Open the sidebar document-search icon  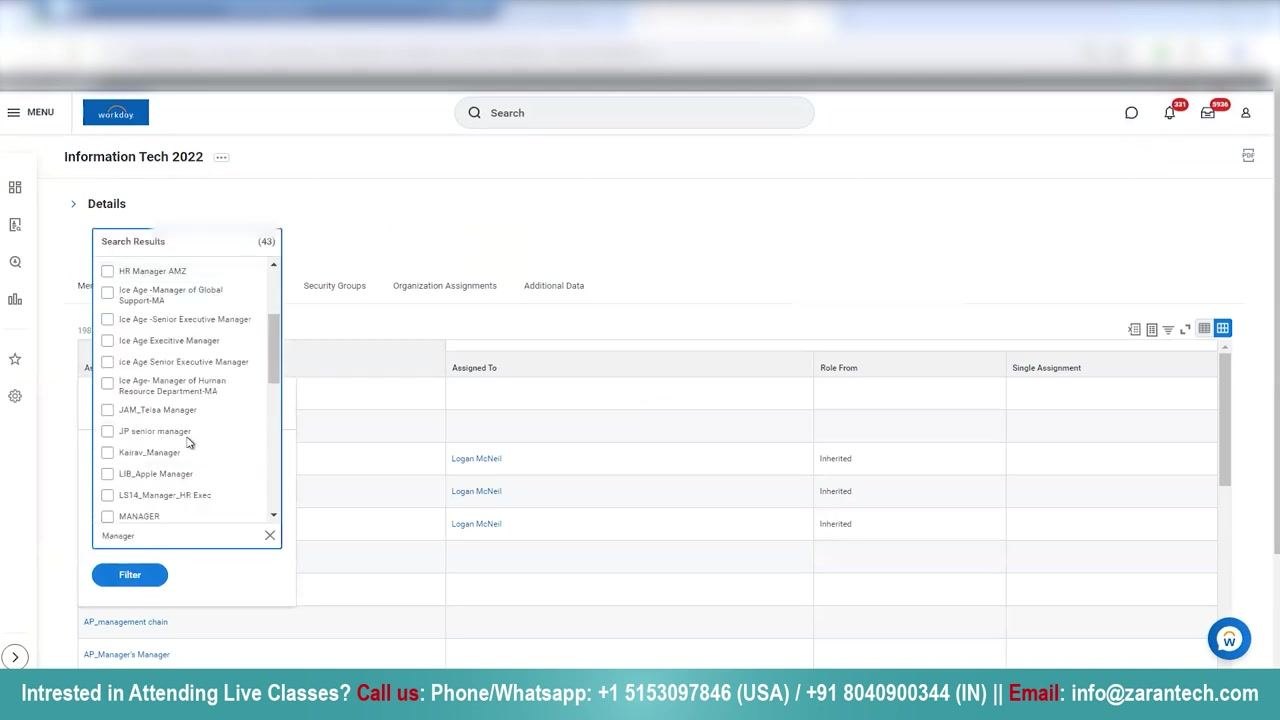pyautogui.click(x=15, y=225)
